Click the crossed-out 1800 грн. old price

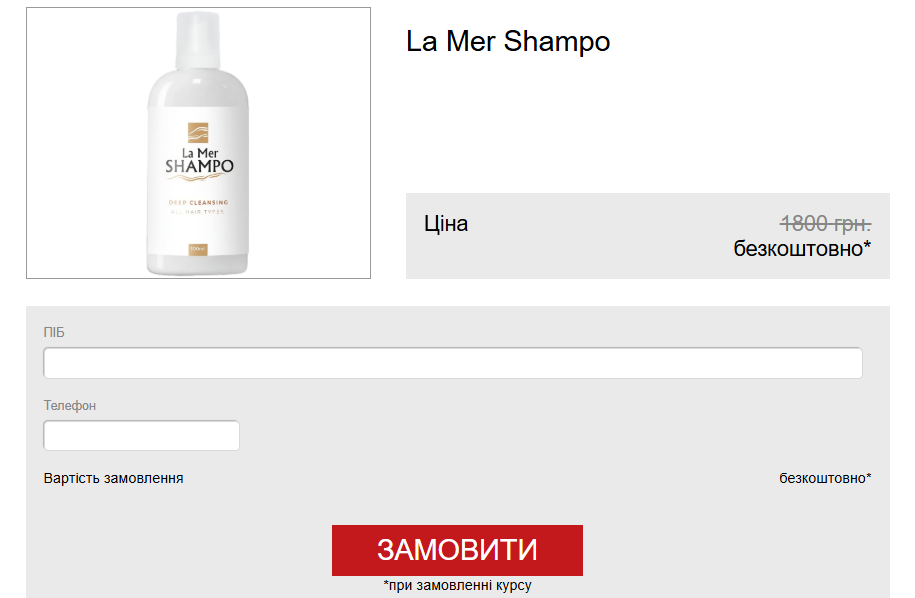click(x=825, y=223)
